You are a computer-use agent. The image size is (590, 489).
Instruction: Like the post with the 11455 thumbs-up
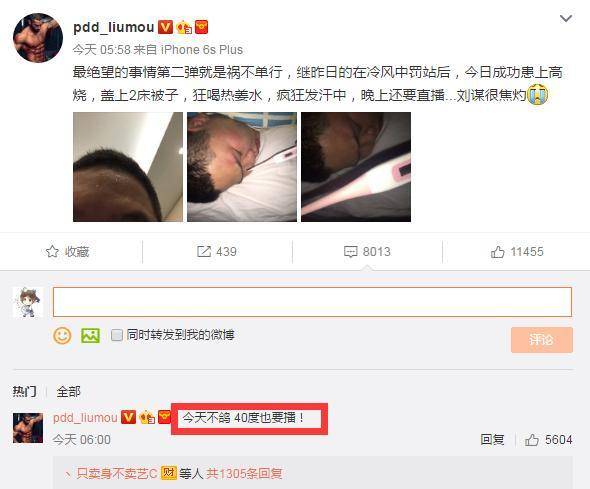click(497, 252)
